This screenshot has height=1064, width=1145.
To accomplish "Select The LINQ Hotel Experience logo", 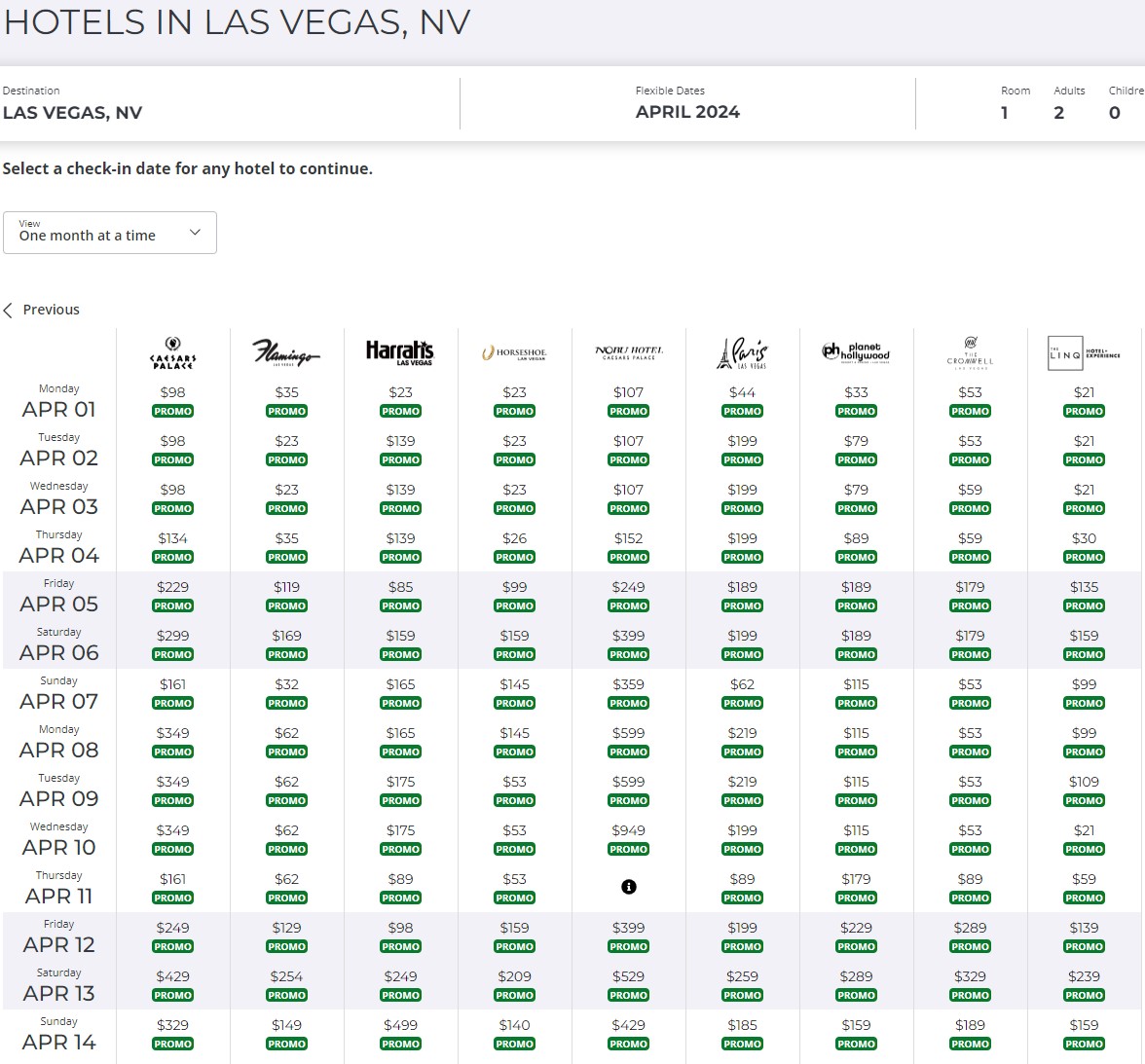I will (x=1084, y=352).
